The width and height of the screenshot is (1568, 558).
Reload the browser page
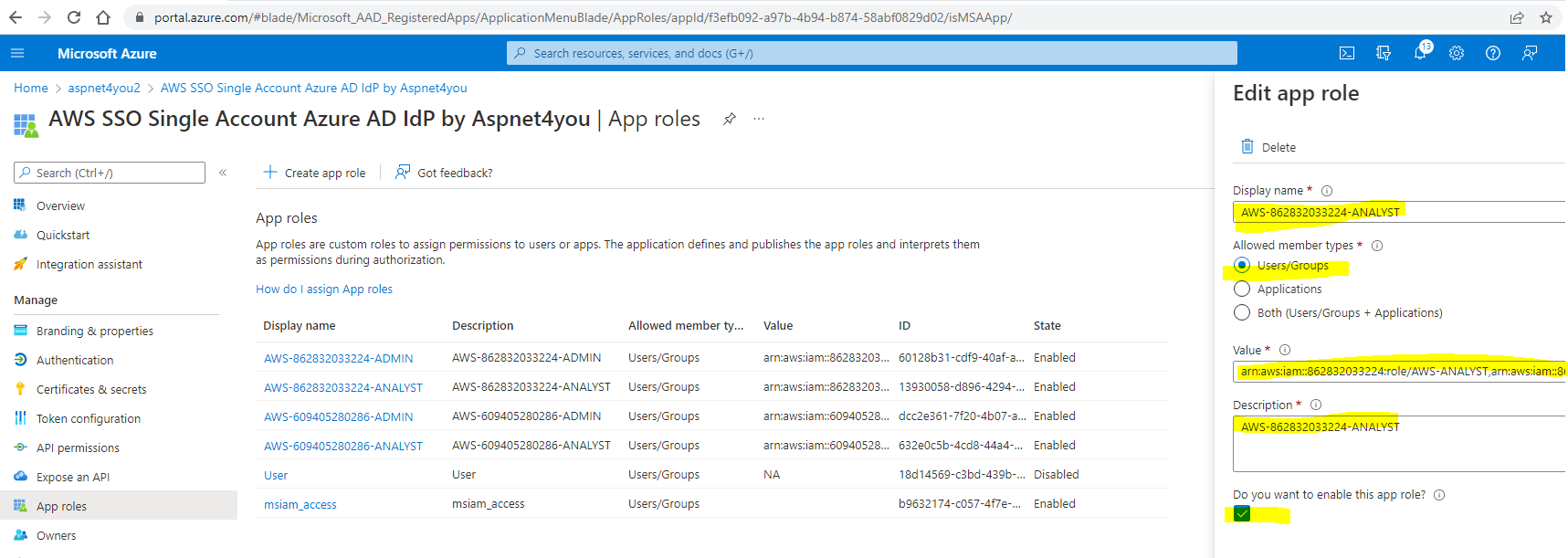point(74,17)
